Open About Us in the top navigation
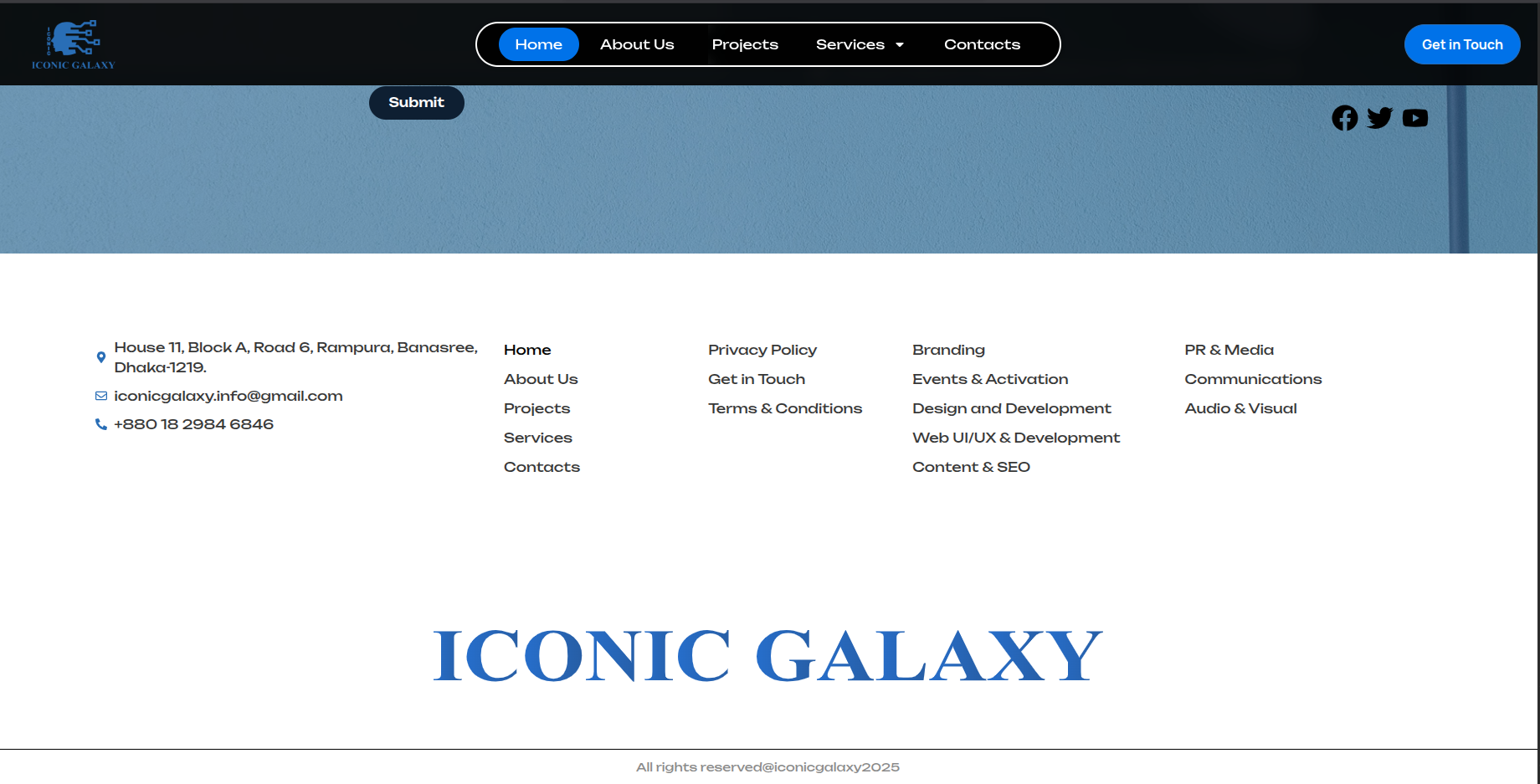 [x=637, y=44]
